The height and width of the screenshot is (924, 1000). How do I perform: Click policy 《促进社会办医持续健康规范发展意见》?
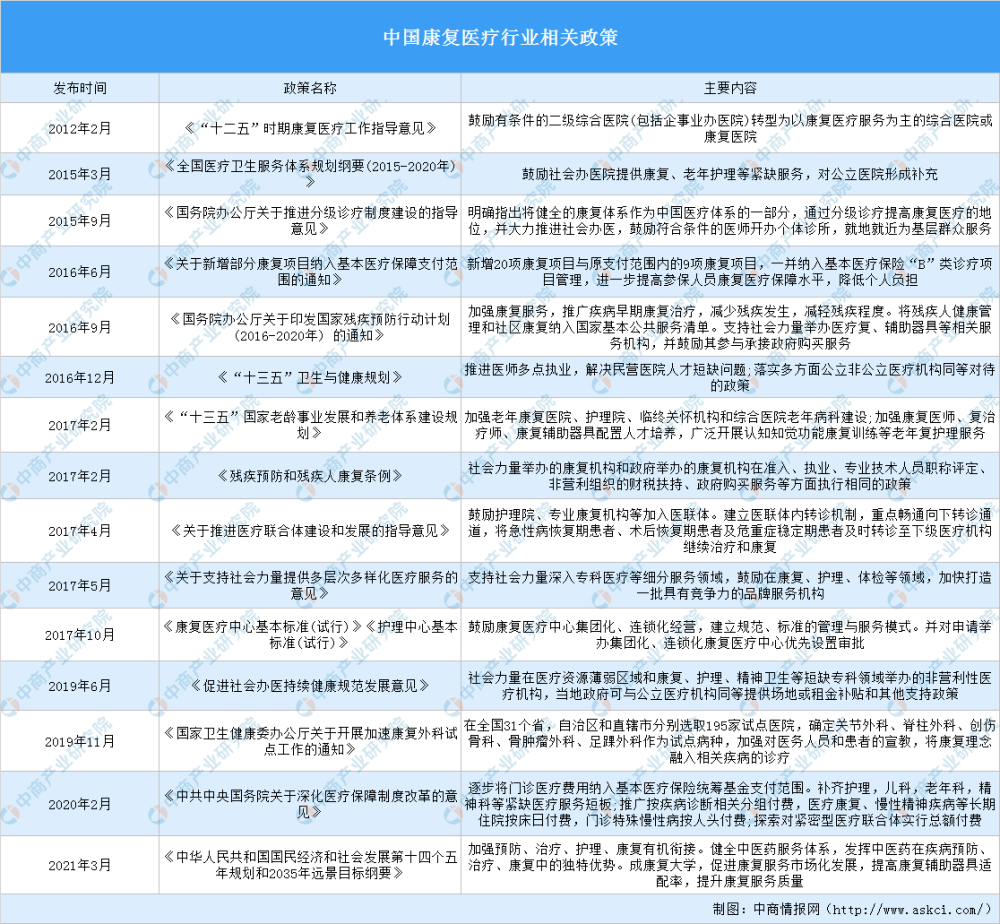click(x=310, y=686)
